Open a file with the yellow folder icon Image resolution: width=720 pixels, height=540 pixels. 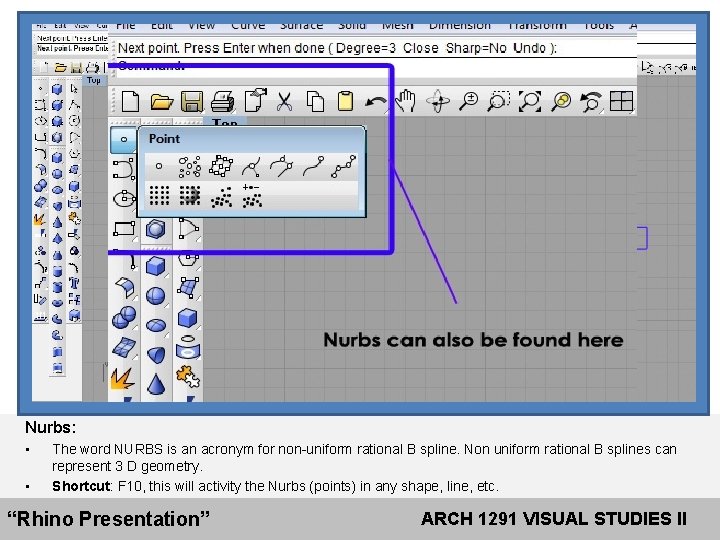click(161, 101)
